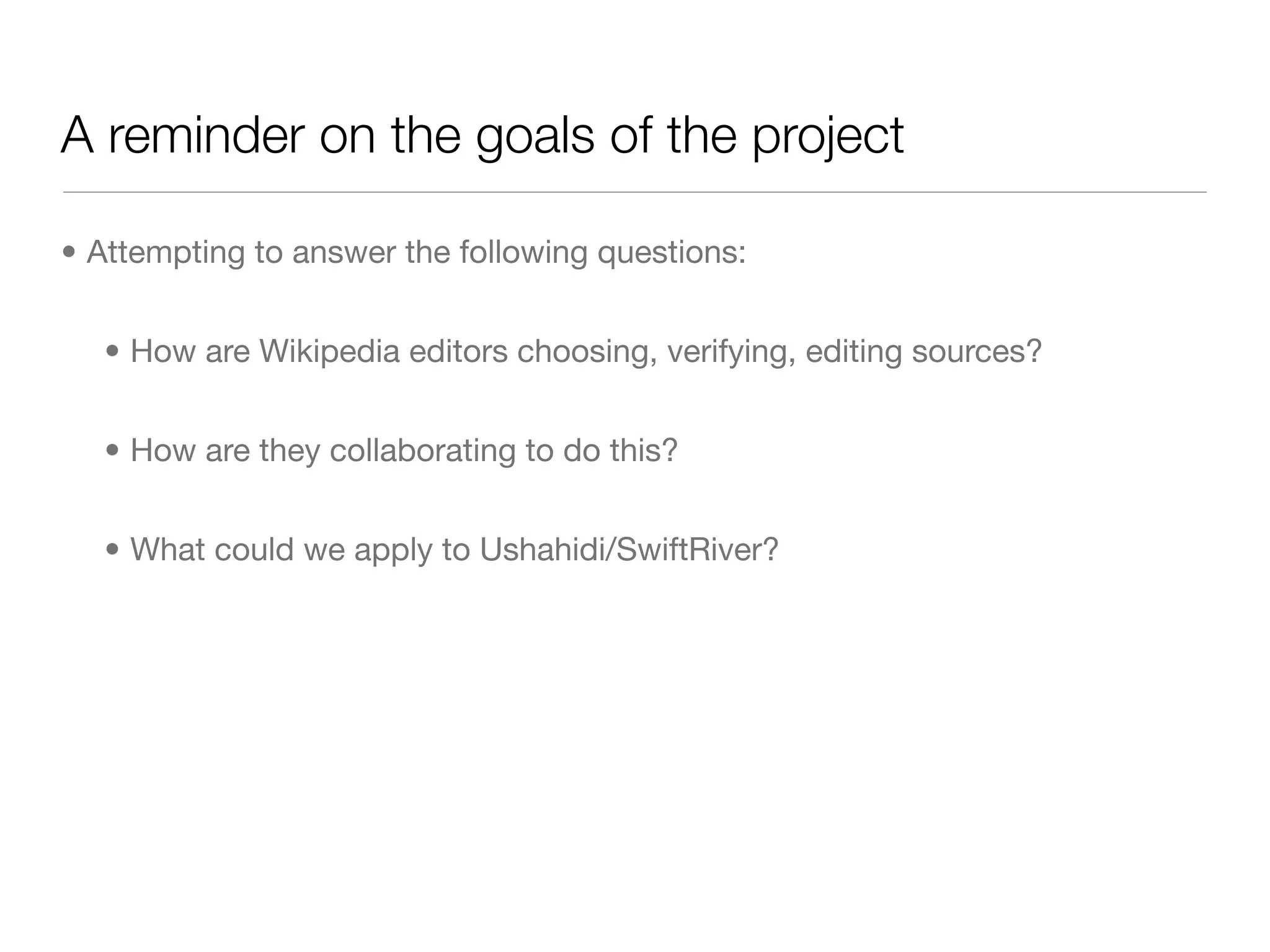Click the word 'collaborating' in third bullet
This screenshot has width=1270, height=952.
[422, 451]
